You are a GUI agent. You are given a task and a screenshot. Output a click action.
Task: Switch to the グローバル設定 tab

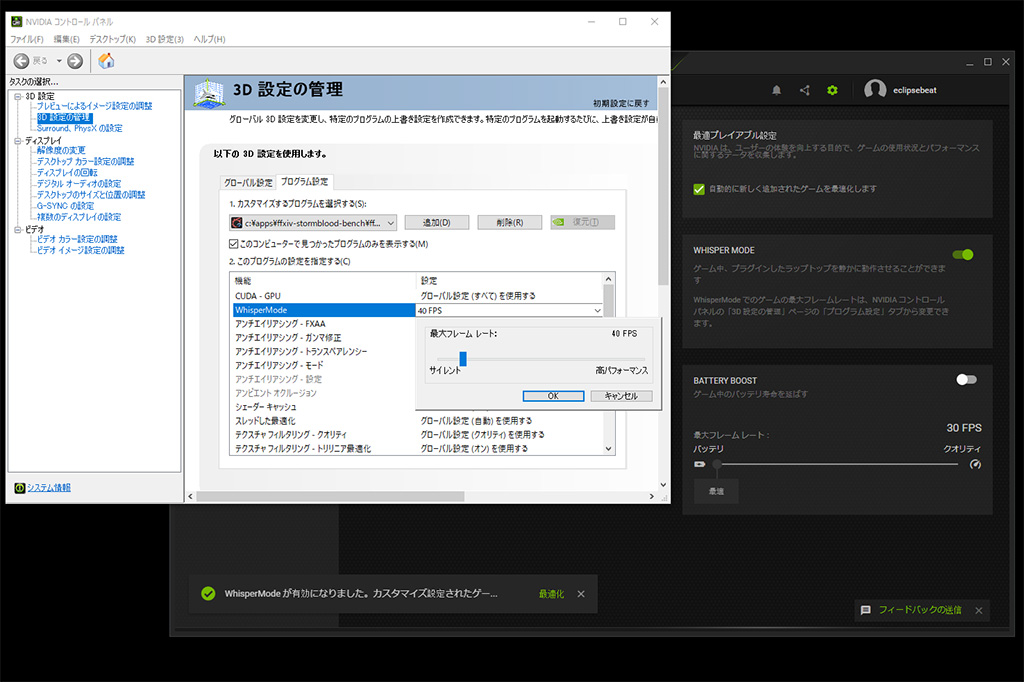[248, 183]
